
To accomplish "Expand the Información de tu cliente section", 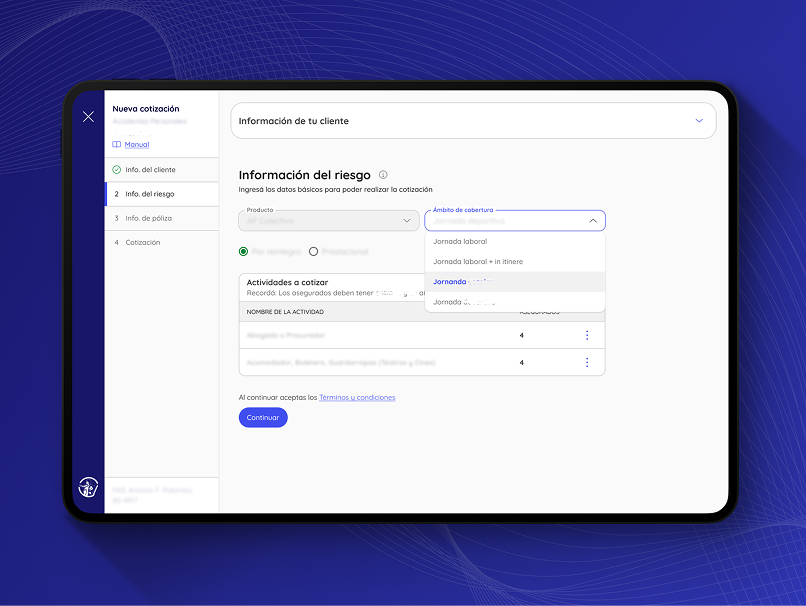I will pyautogui.click(x=699, y=121).
